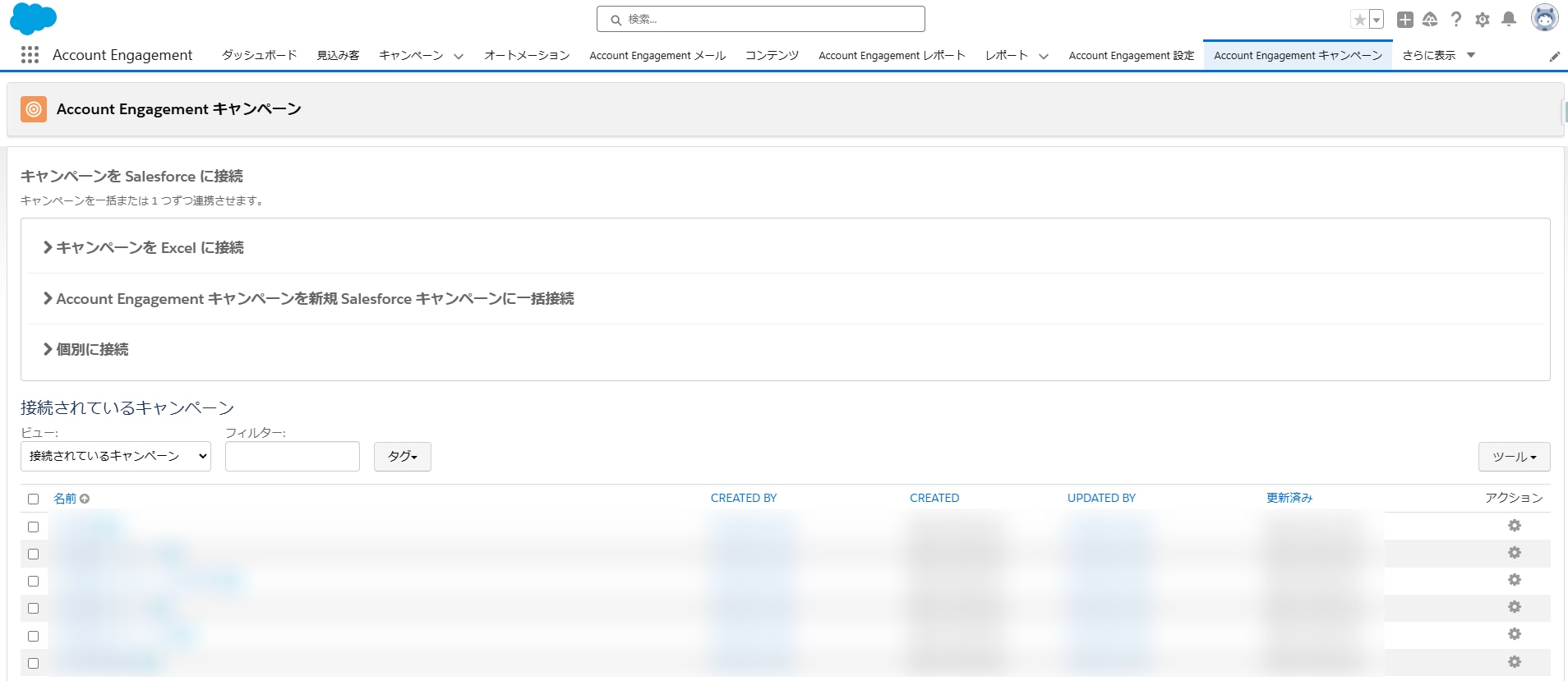Check the third campaign row checkbox
This screenshot has width=1568, height=681.
click(x=33, y=581)
